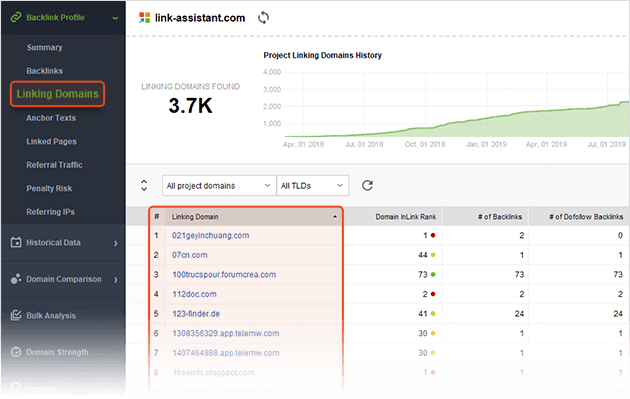Open the Summary menu item
The image size is (630, 399).
45,47
